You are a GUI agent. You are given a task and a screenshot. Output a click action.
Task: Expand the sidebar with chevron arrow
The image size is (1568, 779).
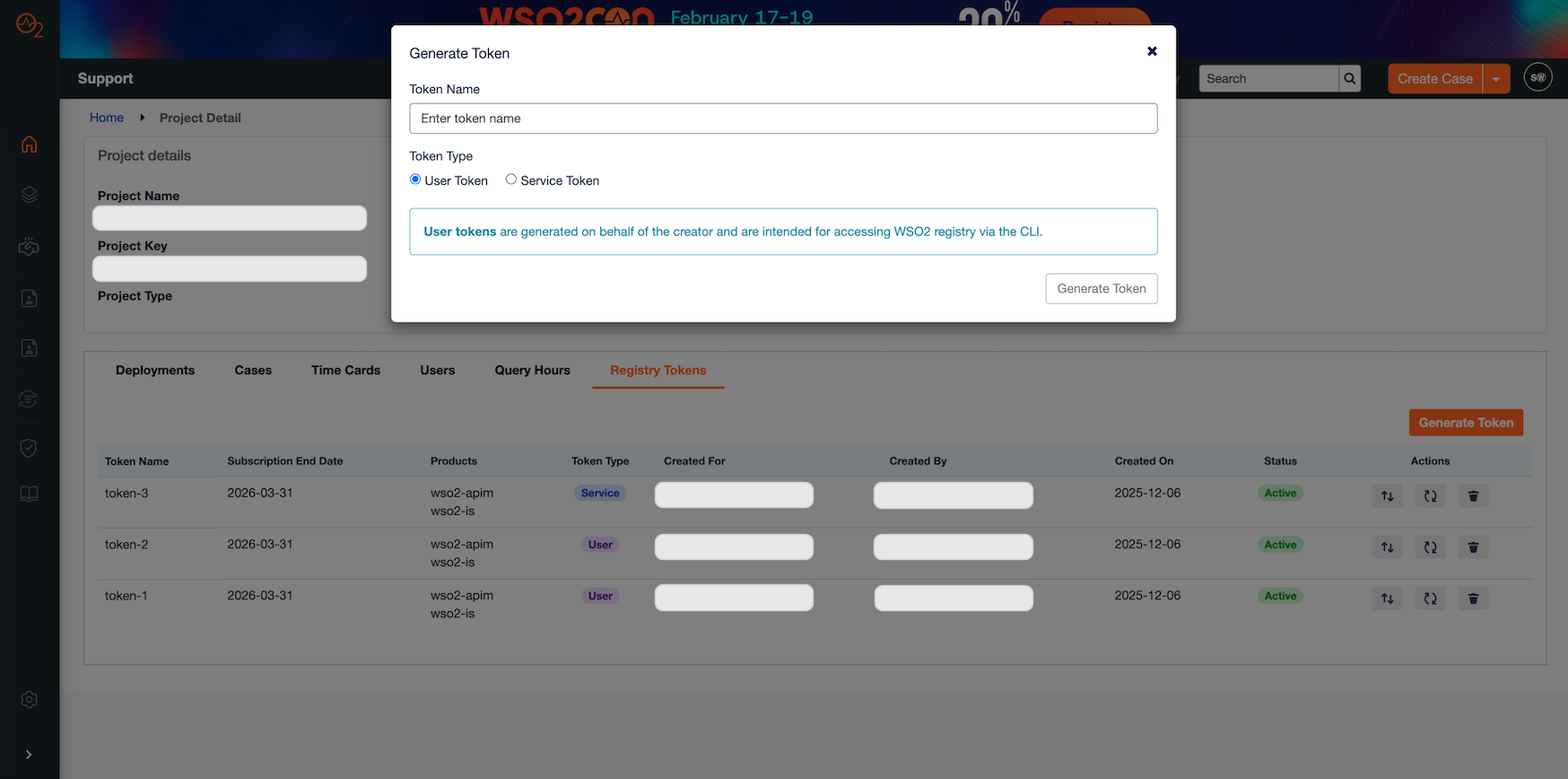(x=29, y=755)
